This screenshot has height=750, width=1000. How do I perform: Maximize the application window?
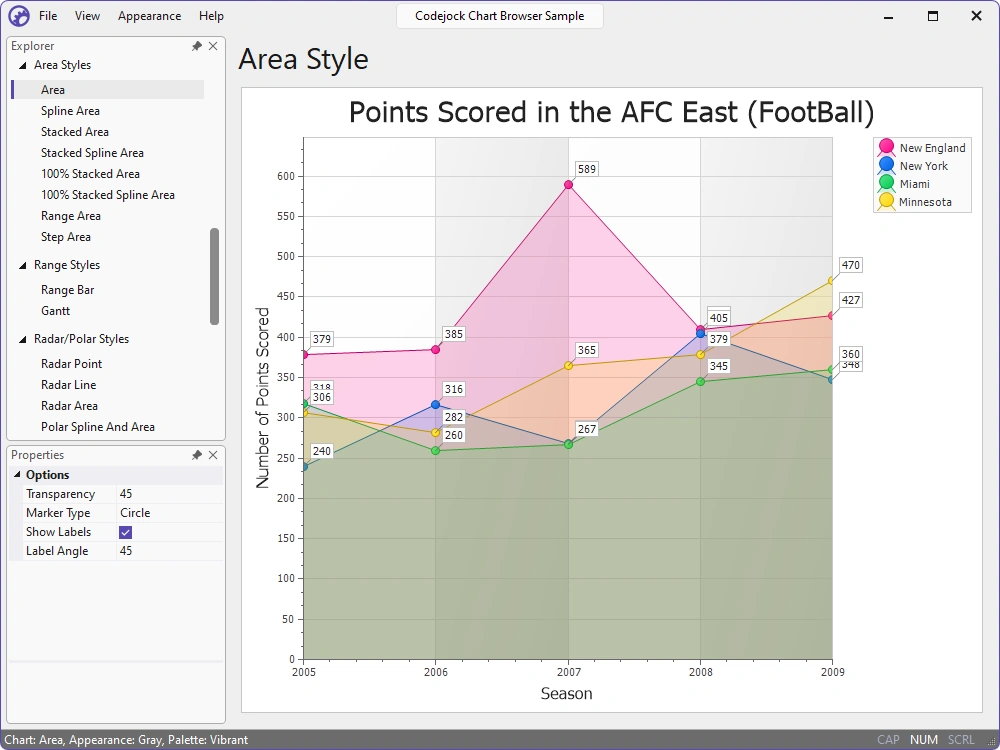tap(933, 16)
